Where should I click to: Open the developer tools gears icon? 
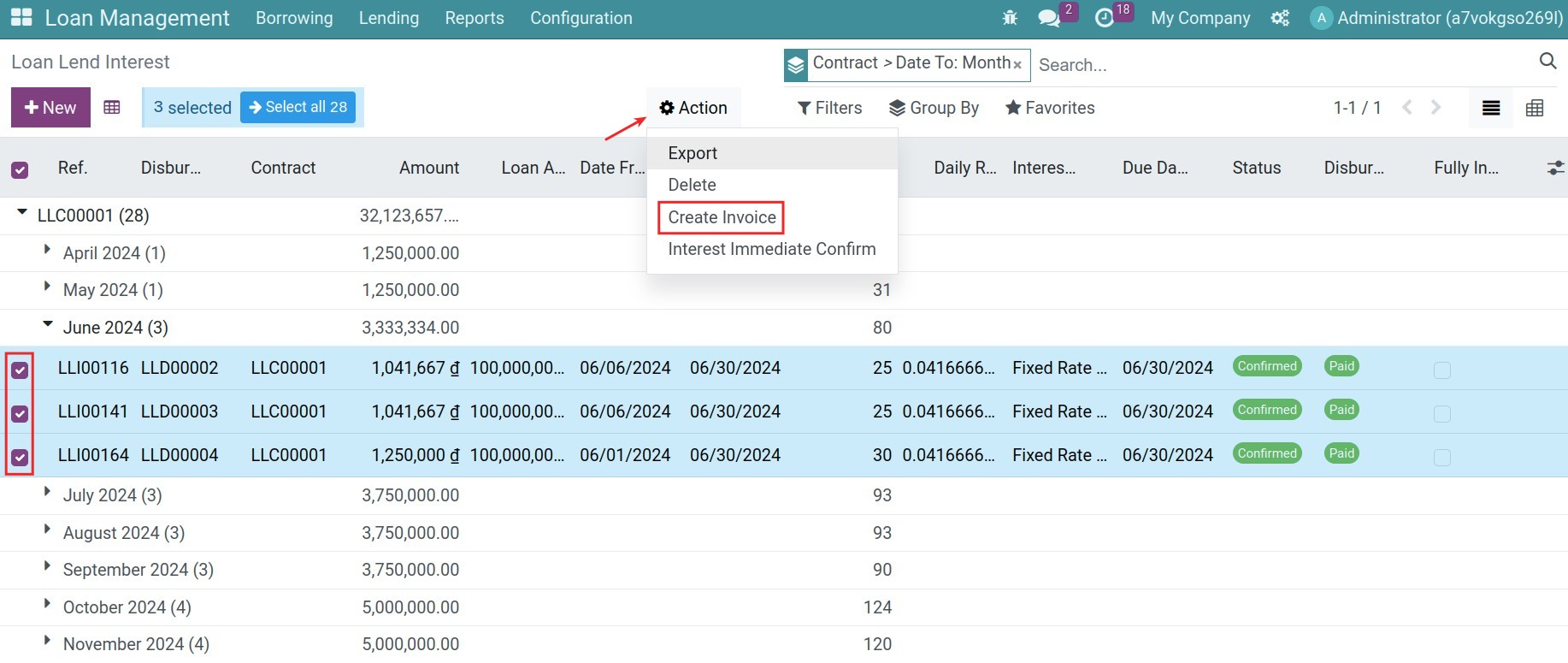(x=1280, y=18)
